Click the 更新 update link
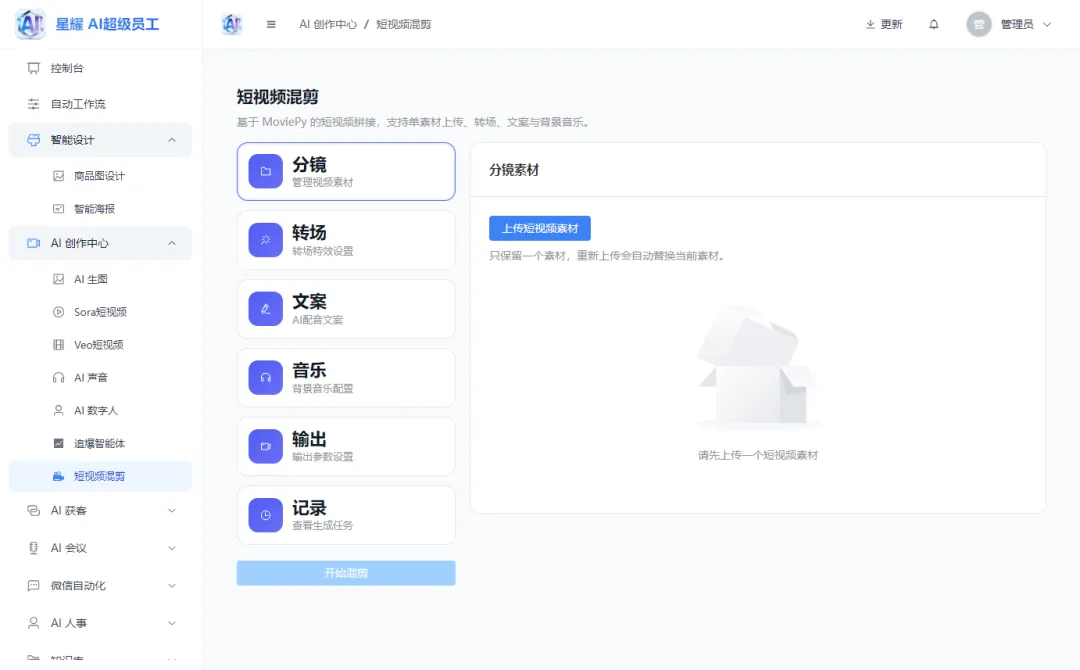Image resolution: width=1080 pixels, height=670 pixels. [884, 24]
